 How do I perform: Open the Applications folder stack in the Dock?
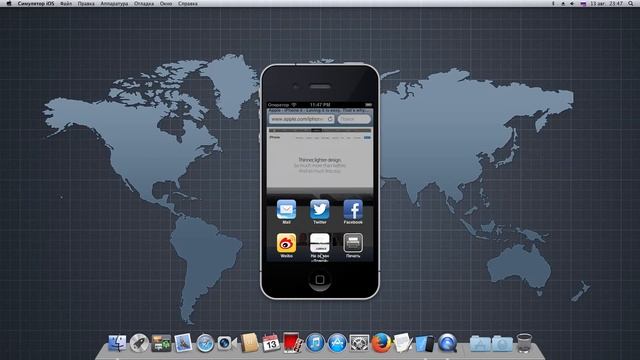tap(480, 344)
